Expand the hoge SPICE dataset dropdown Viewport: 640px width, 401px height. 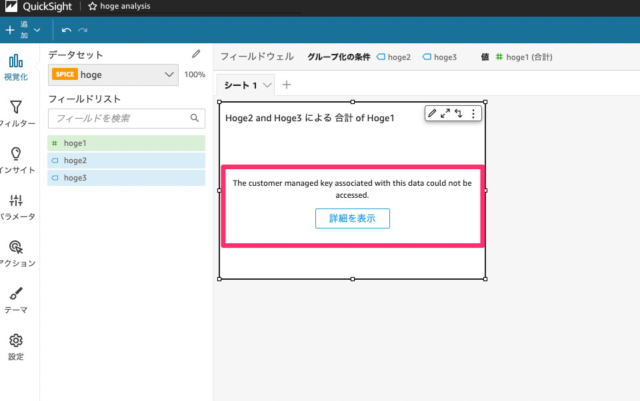[x=113, y=75]
